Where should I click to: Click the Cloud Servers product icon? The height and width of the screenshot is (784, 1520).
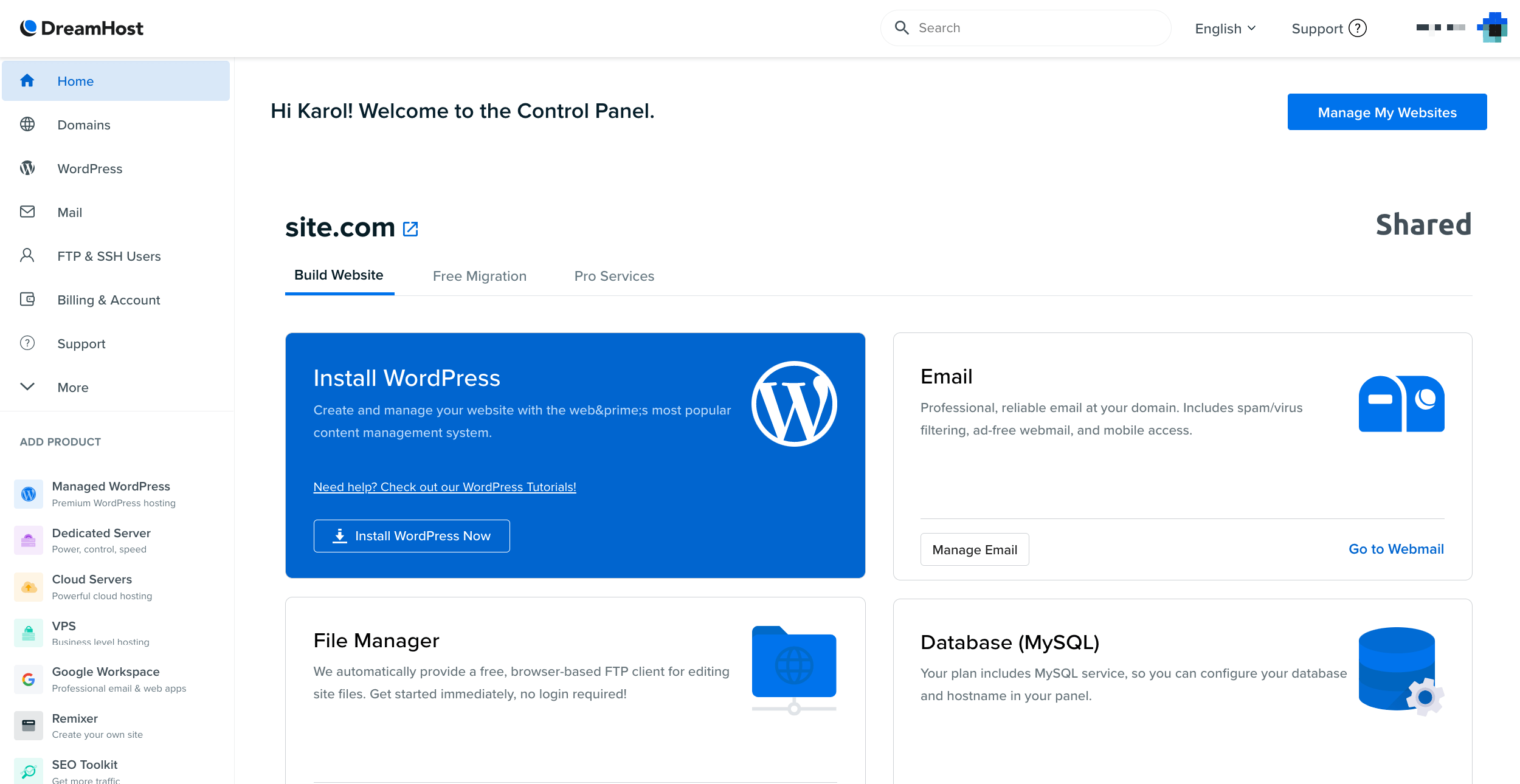(x=29, y=587)
